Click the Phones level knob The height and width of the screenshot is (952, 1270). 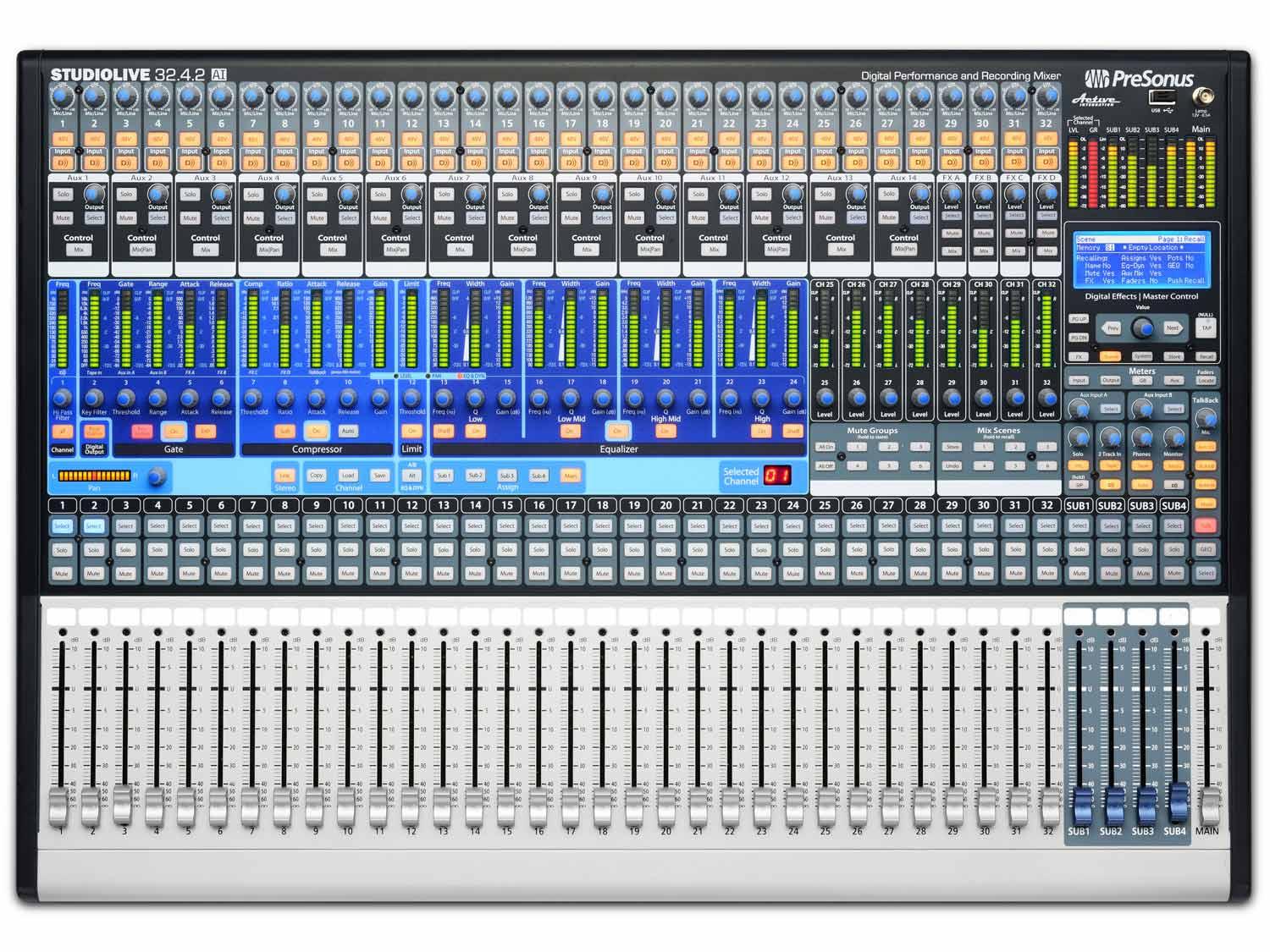click(1142, 437)
